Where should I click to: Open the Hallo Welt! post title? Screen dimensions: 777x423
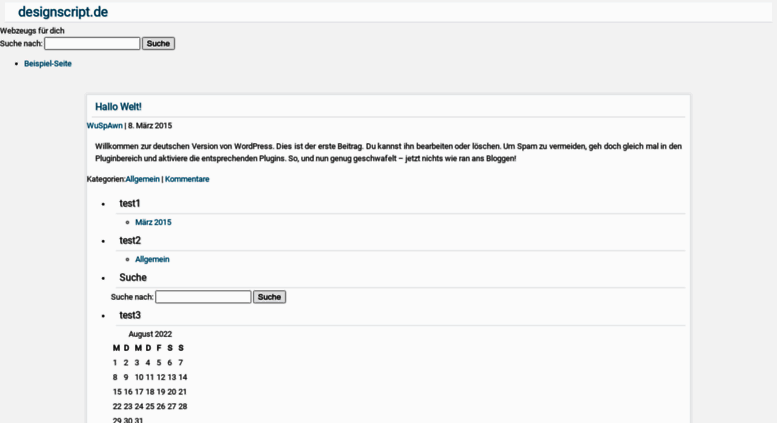pyautogui.click(x=118, y=106)
